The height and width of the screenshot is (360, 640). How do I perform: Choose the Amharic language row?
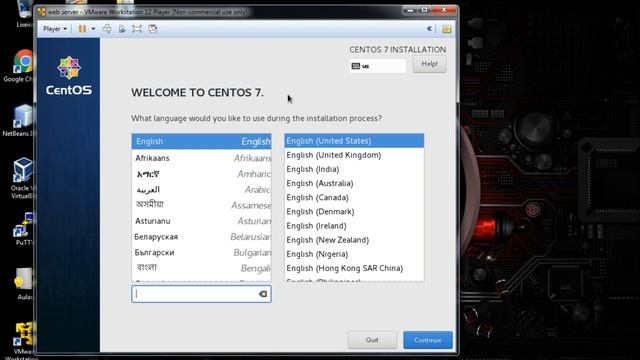tap(202, 174)
